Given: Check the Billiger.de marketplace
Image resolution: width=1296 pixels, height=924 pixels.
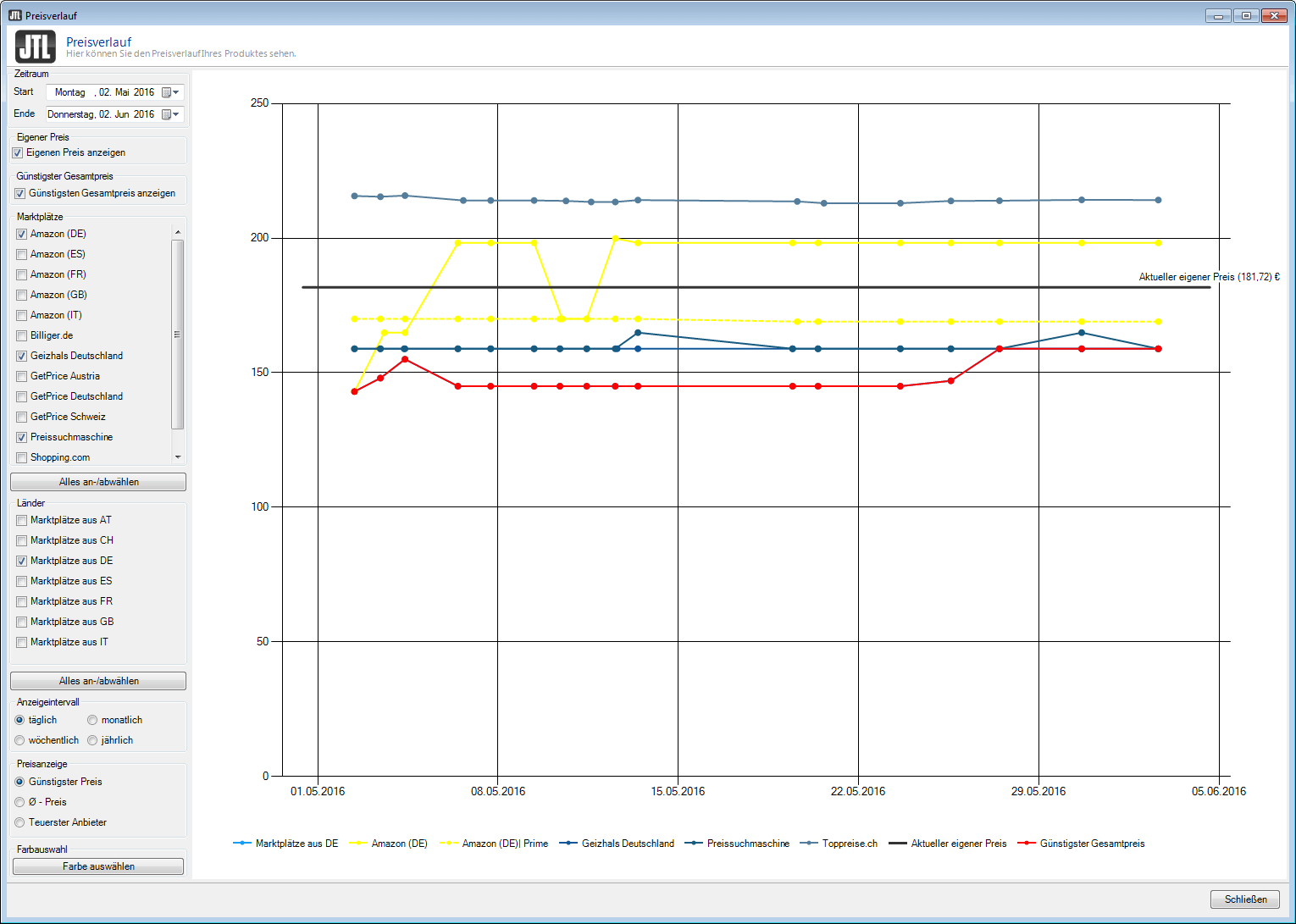Looking at the screenshot, I should 22,336.
